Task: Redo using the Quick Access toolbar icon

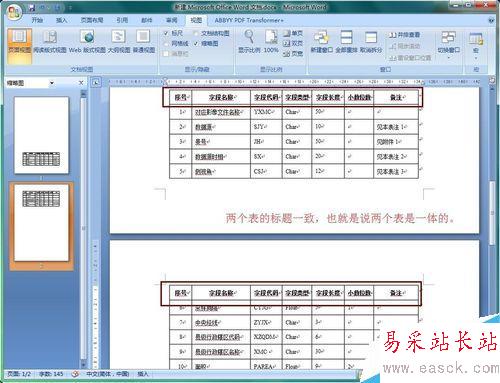Action: point(57,7)
